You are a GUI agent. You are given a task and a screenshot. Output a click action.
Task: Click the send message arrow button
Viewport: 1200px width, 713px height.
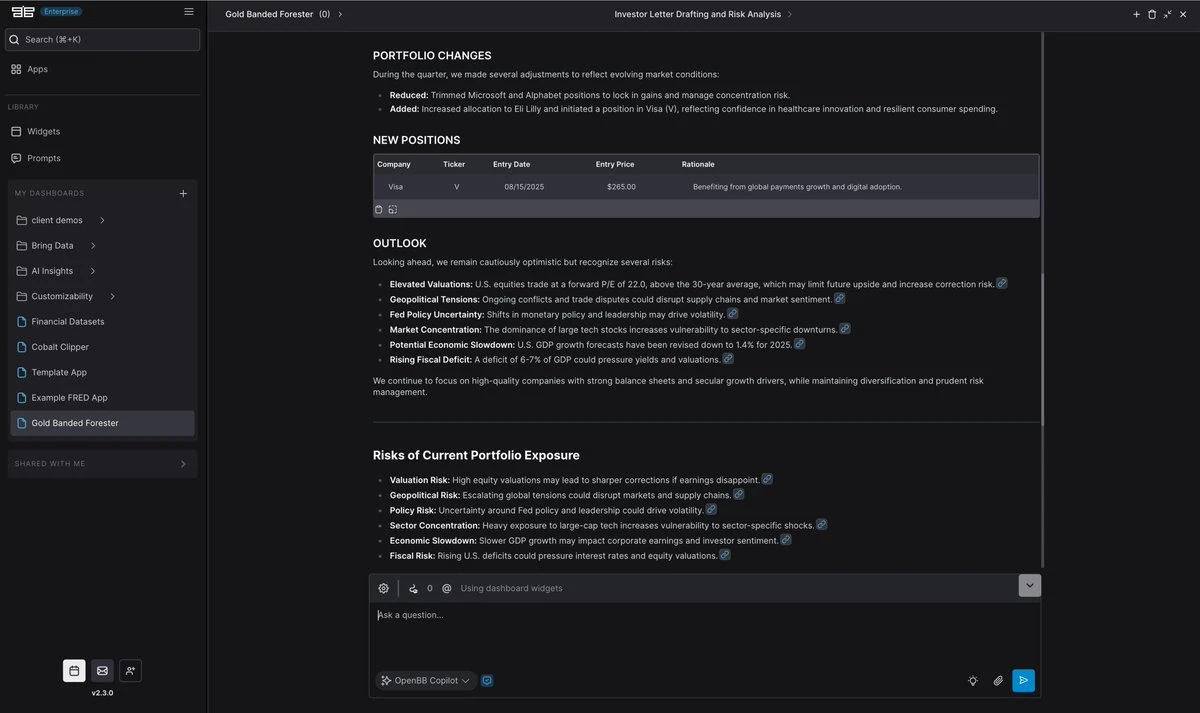click(1023, 681)
